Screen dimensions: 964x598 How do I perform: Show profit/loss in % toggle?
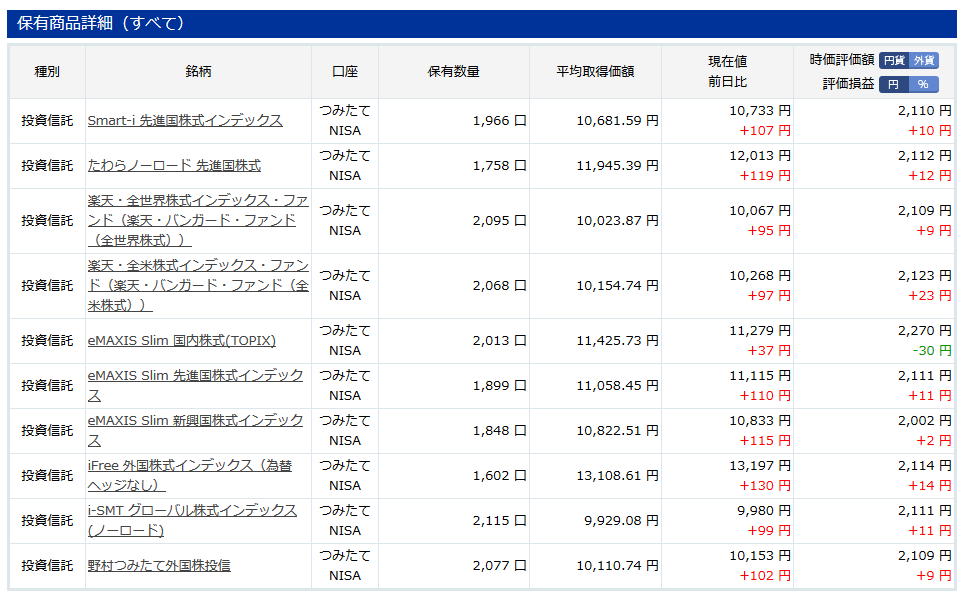(923, 84)
